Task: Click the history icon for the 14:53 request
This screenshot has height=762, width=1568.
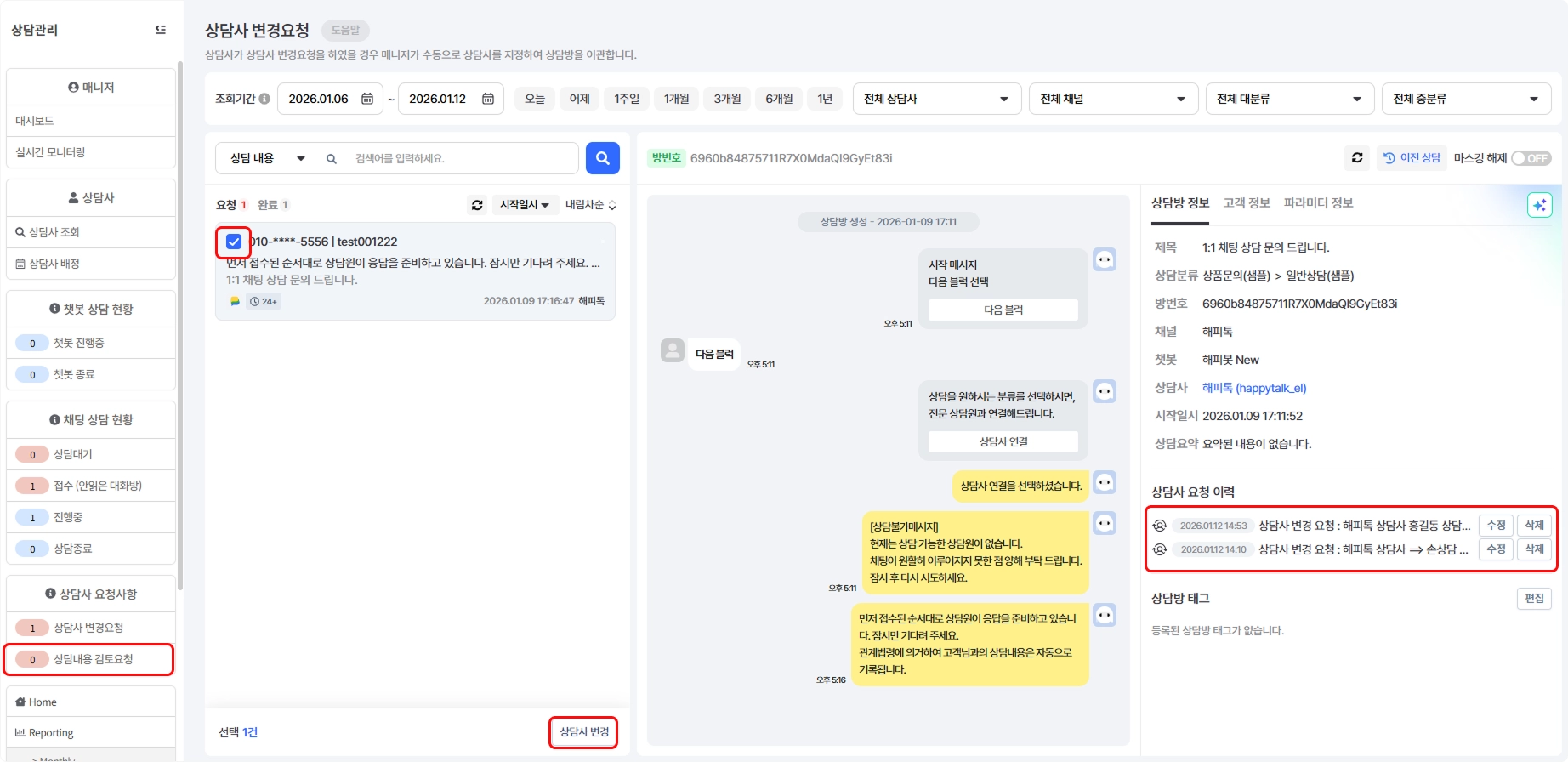Action: (x=1160, y=526)
